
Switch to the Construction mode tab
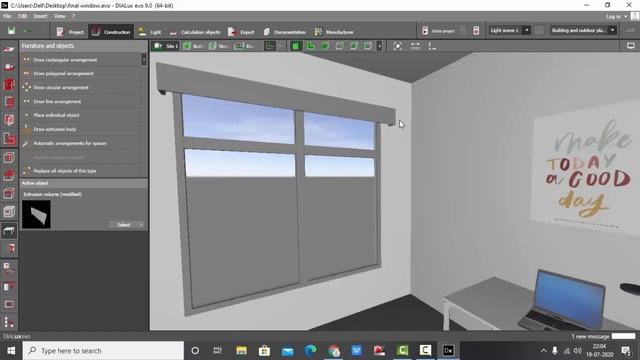tap(111, 32)
